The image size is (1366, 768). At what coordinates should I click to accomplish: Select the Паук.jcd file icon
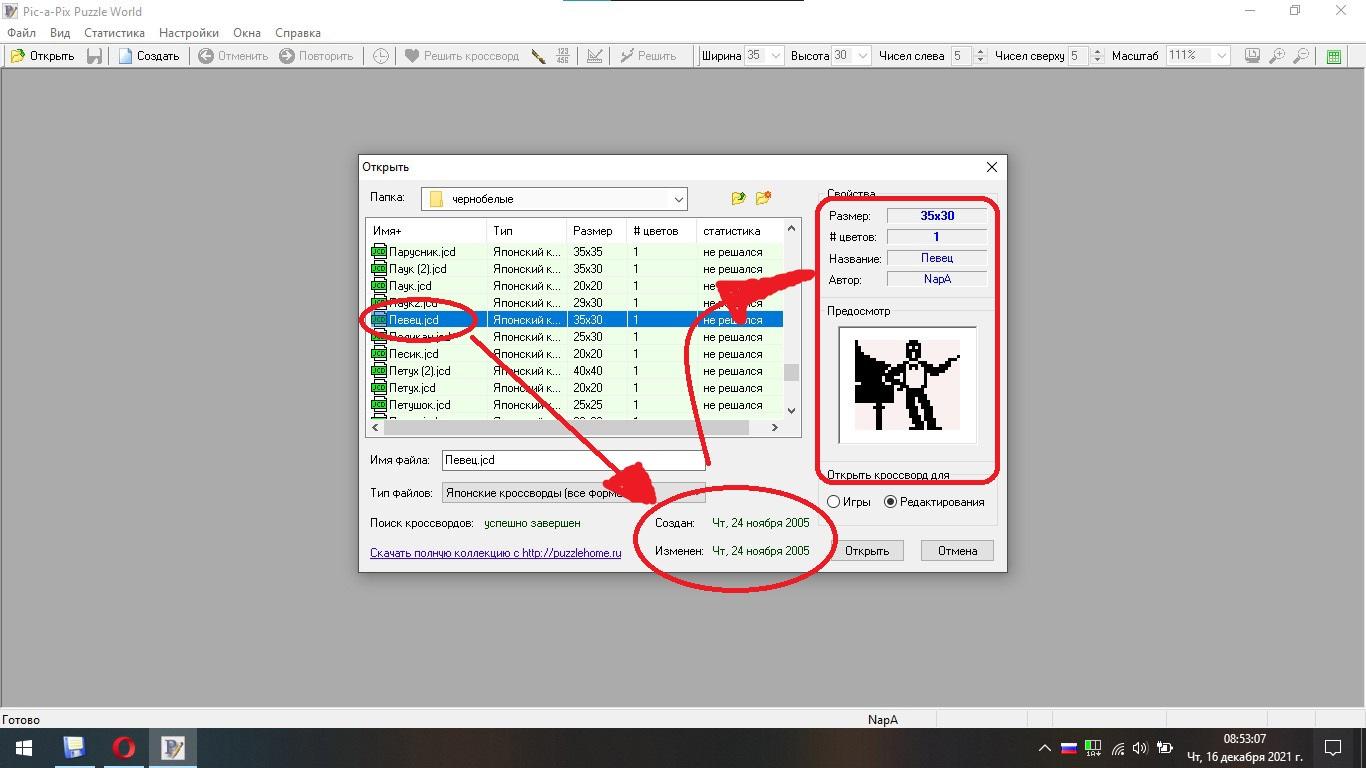pyautogui.click(x=379, y=286)
